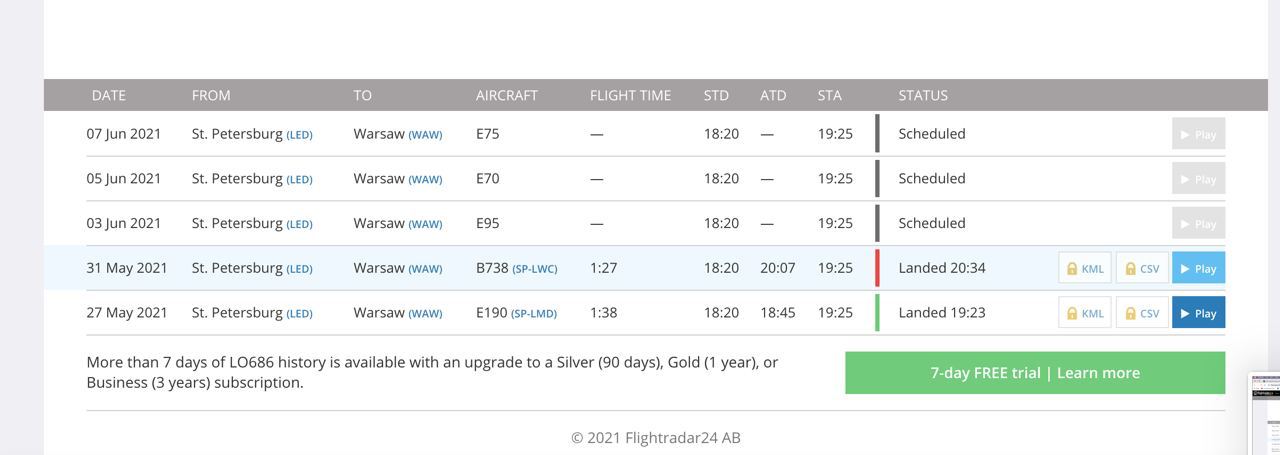Click the disabled Play button for 03 Jun
Viewport: 1280px width, 455px height.
pos(1198,223)
